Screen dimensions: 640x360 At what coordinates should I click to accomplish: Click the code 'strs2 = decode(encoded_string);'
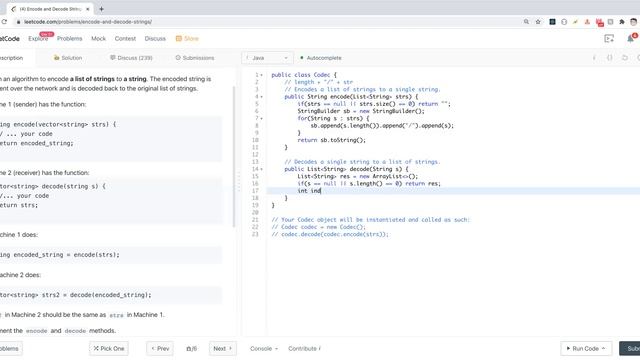click(x=96, y=295)
